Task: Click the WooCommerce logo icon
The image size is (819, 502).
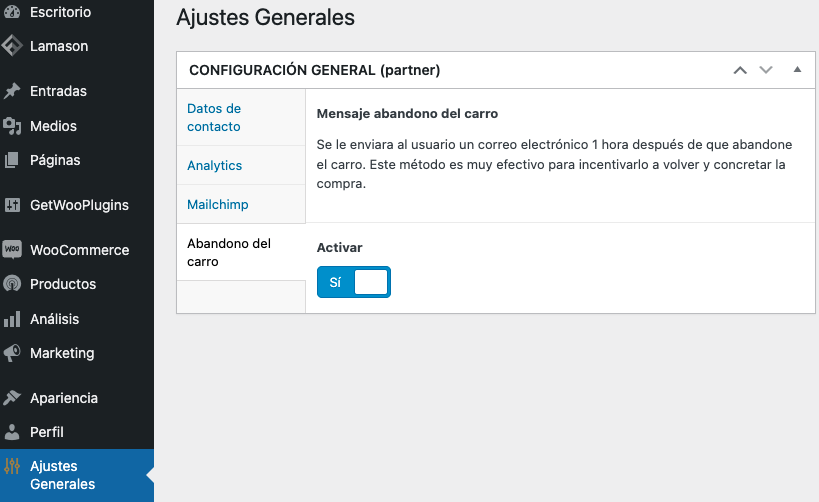Action: click(12, 250)
